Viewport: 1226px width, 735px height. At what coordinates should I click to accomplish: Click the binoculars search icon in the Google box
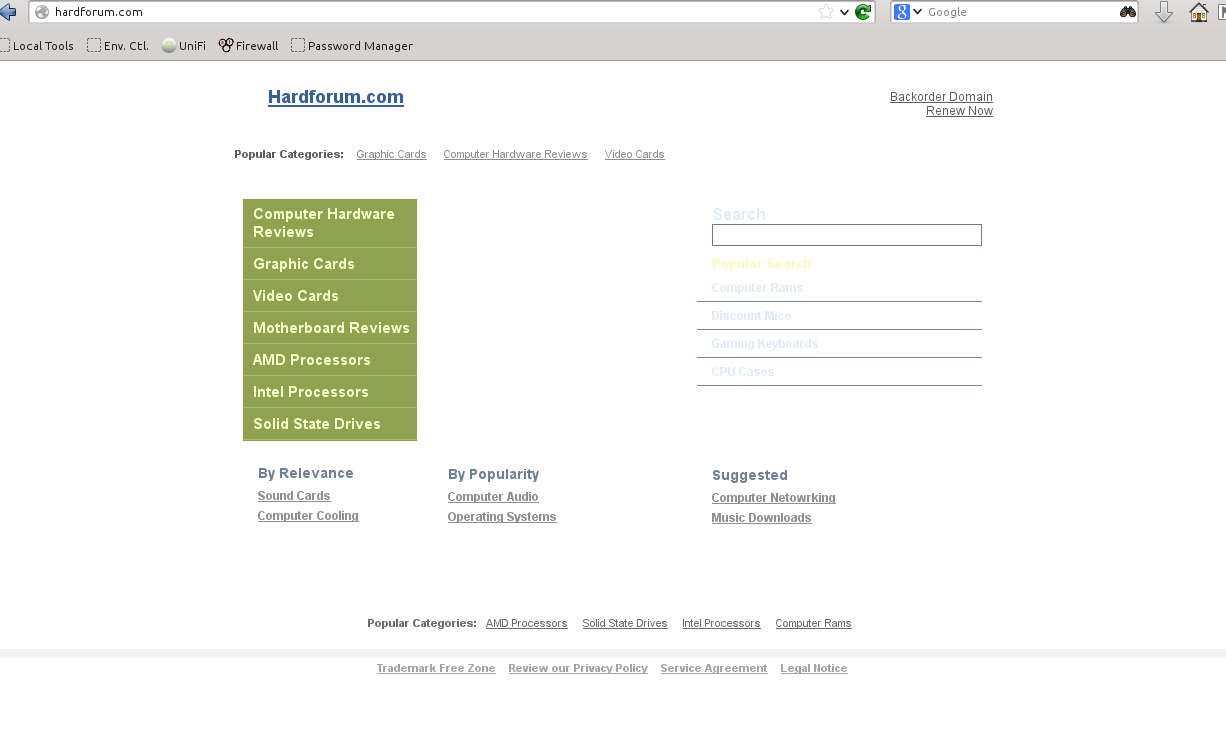tap(1127, 12)
